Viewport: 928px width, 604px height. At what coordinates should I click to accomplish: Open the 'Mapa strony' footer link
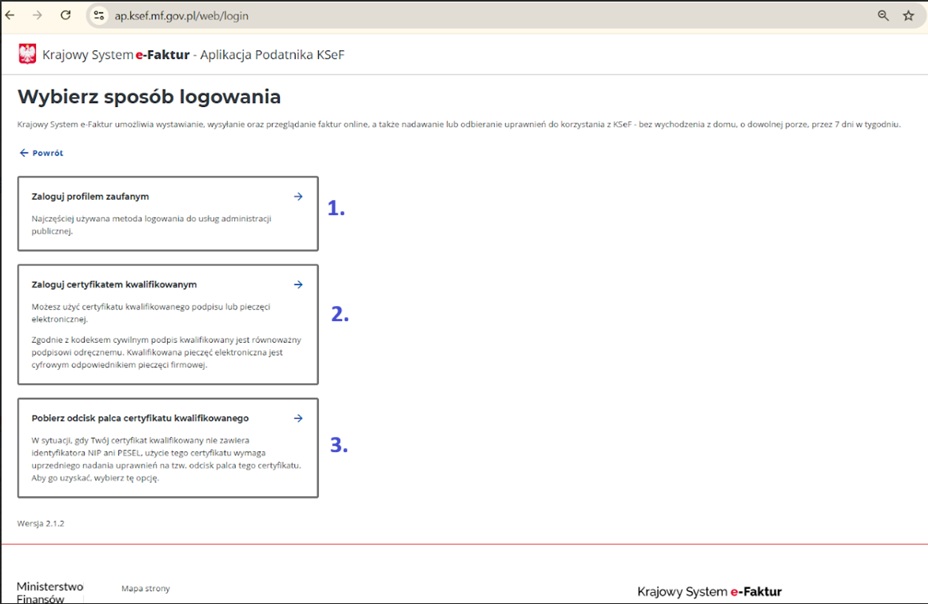tap(145, 590)
